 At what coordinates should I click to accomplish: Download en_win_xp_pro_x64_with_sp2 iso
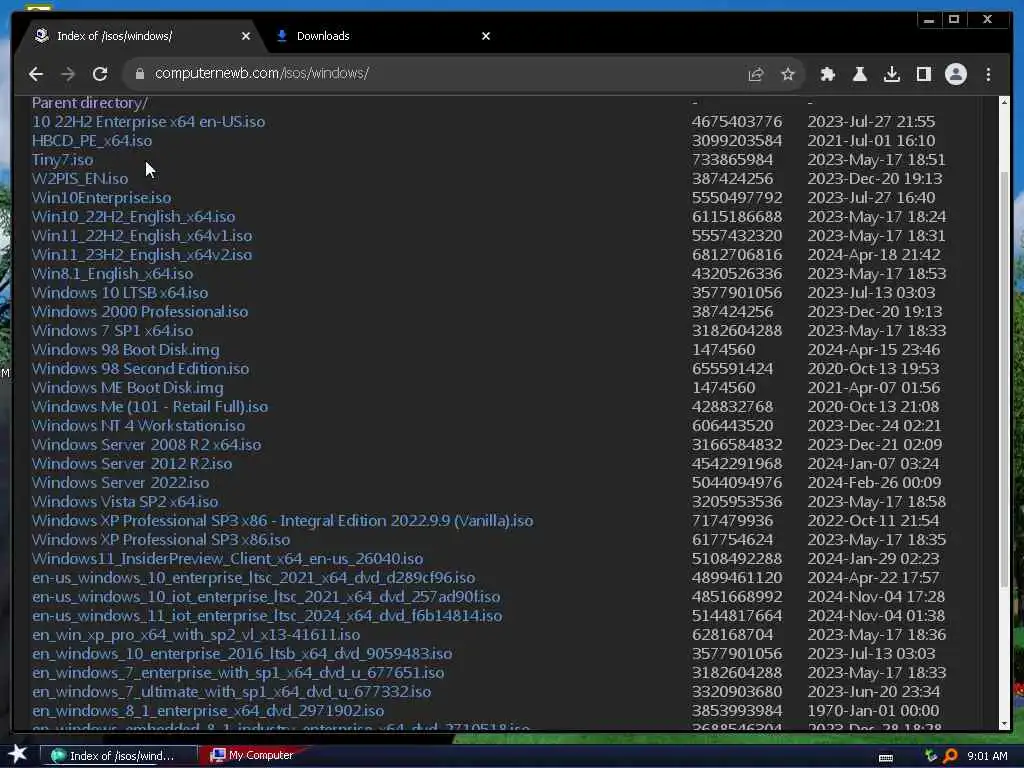(x=196, y=633)
